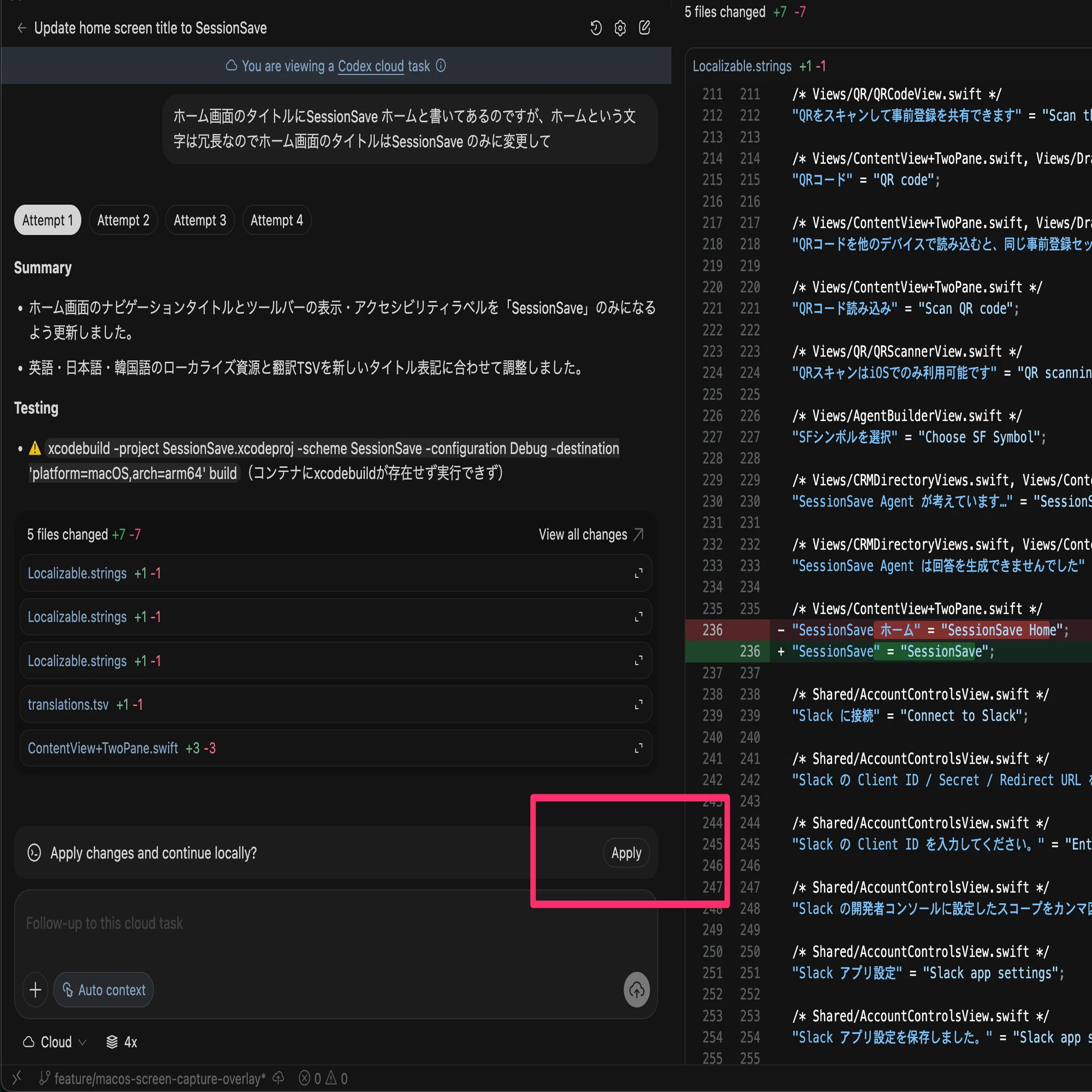Click Apply to continue locally
This screenshot has height=1092, width=1092.
click(x=626, y=852)
